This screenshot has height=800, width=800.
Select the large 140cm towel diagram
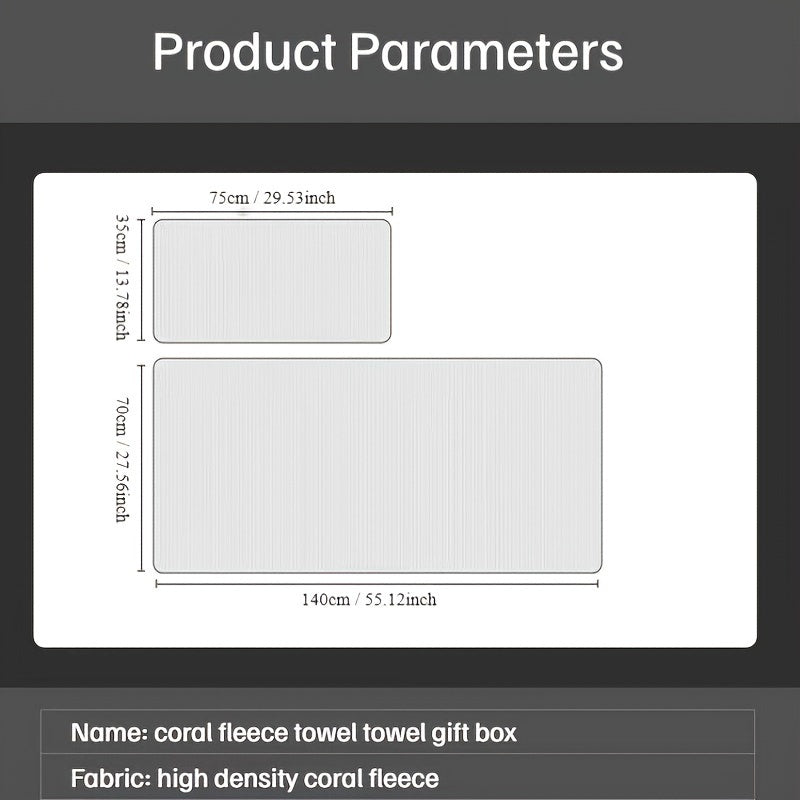[x=377, y=465]
